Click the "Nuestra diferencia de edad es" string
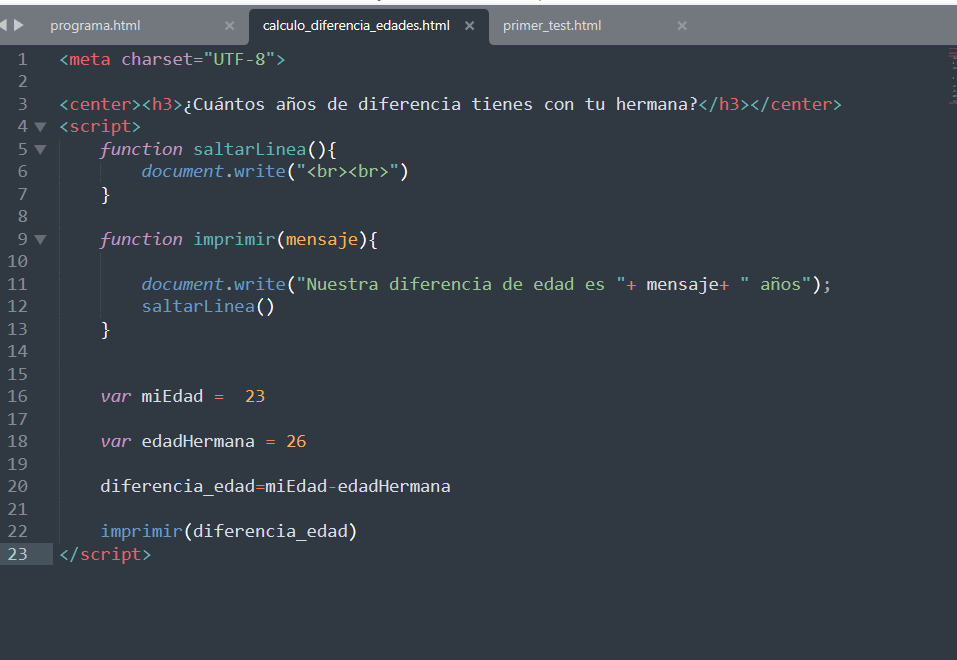The image size is (957, 660). tap(460, 284)
